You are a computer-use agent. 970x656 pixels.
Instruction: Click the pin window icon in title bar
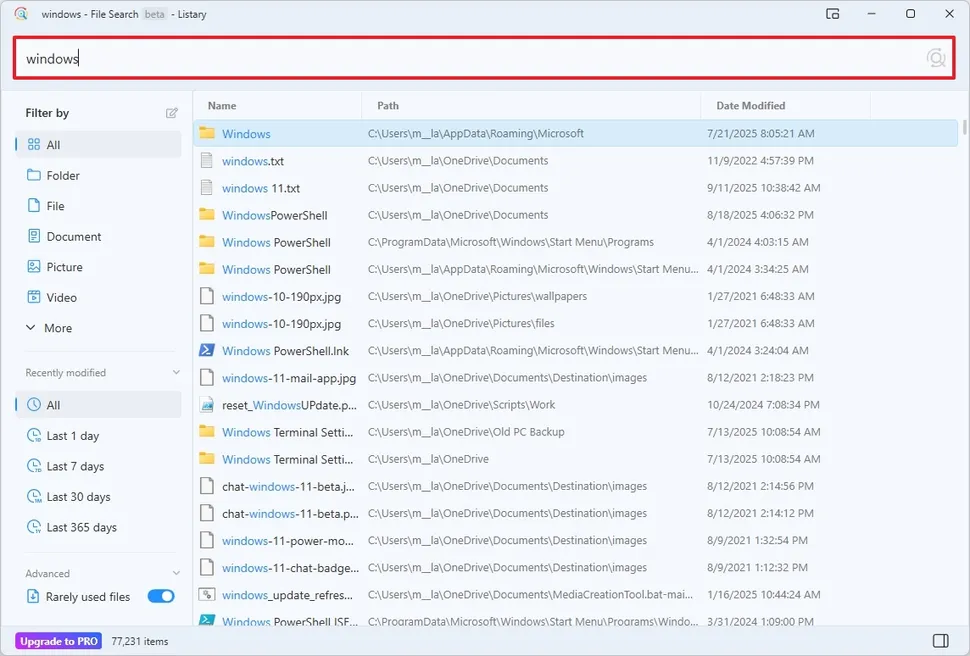833,14
